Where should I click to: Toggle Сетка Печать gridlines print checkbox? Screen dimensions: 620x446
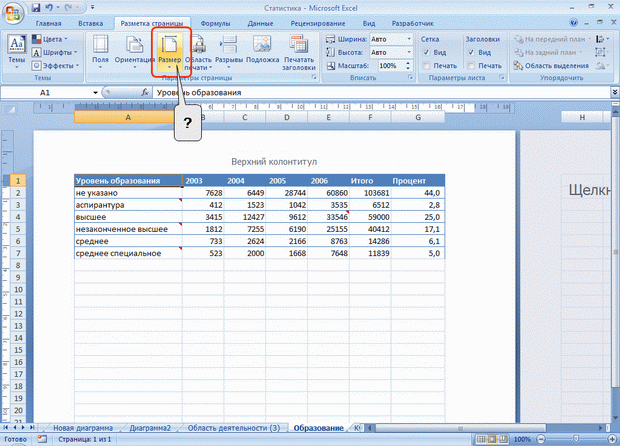(426, 66)
